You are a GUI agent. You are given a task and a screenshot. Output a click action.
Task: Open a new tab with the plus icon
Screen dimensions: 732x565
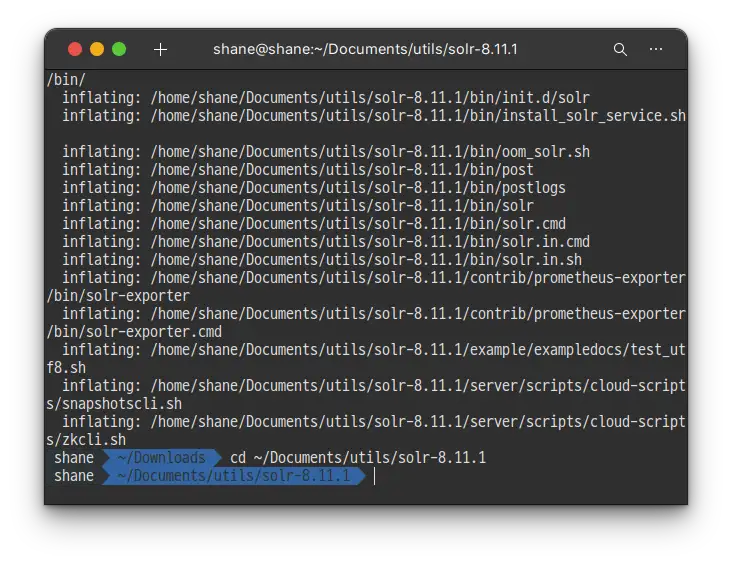click(x=160, y=49)
